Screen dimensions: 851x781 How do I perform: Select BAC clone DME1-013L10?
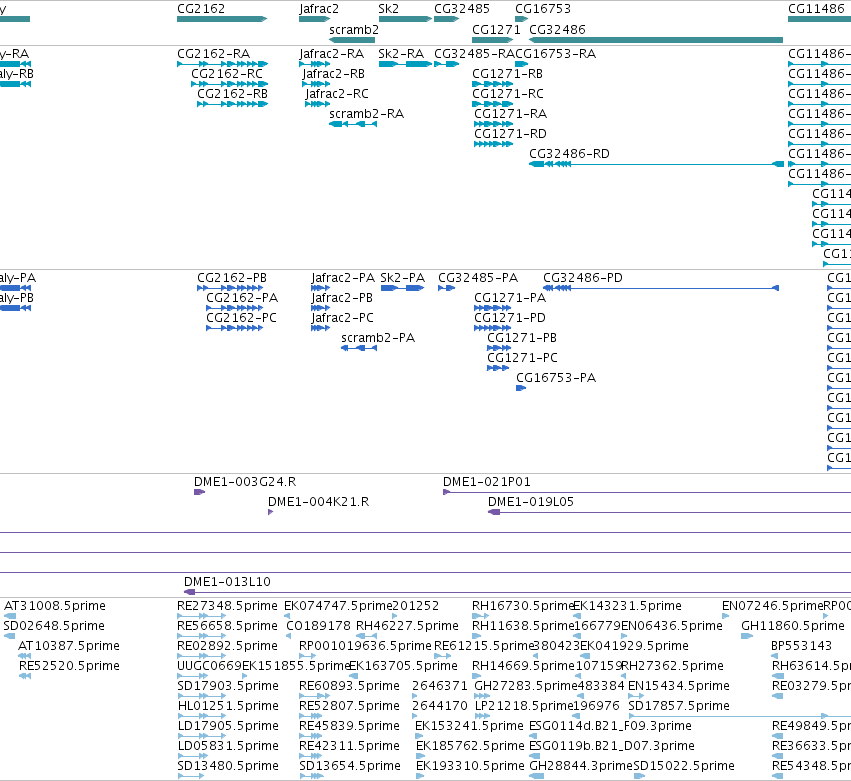coord(518,592)
